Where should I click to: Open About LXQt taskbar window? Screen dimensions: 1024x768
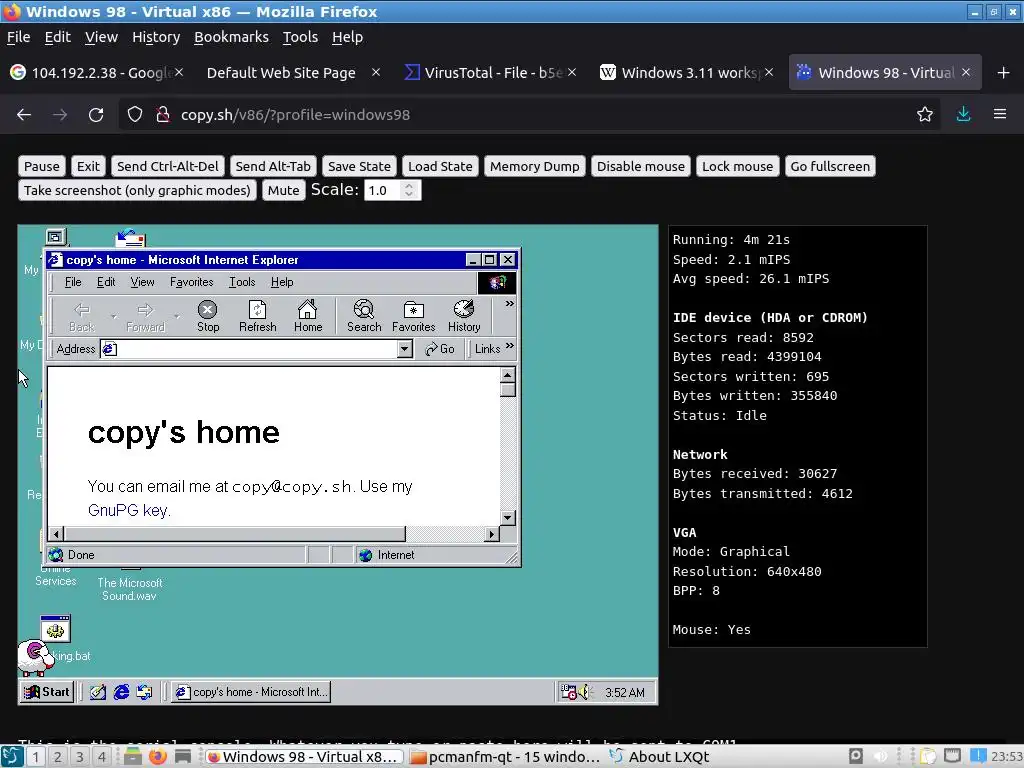pos(660,757)
